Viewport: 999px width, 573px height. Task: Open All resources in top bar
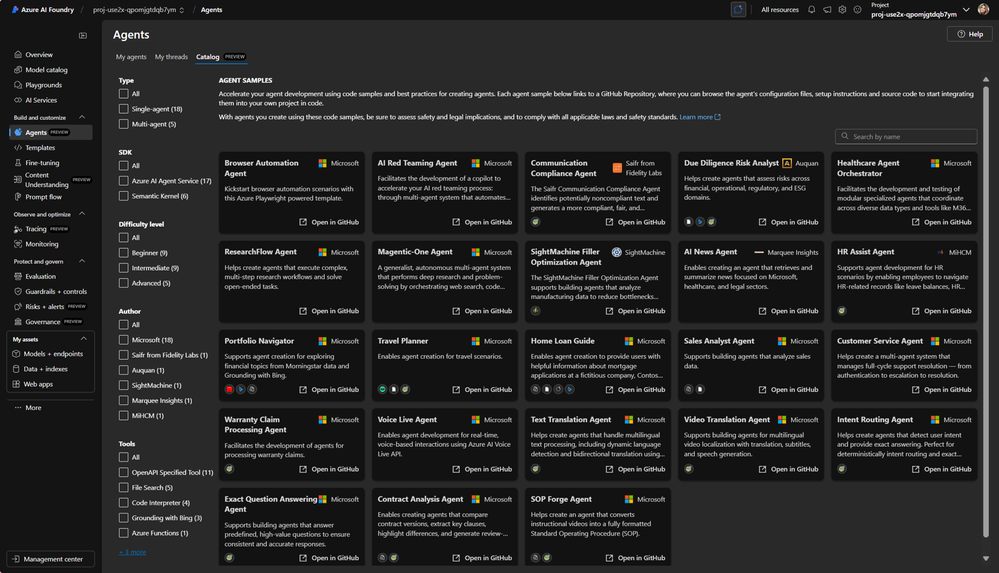(780, 10)
